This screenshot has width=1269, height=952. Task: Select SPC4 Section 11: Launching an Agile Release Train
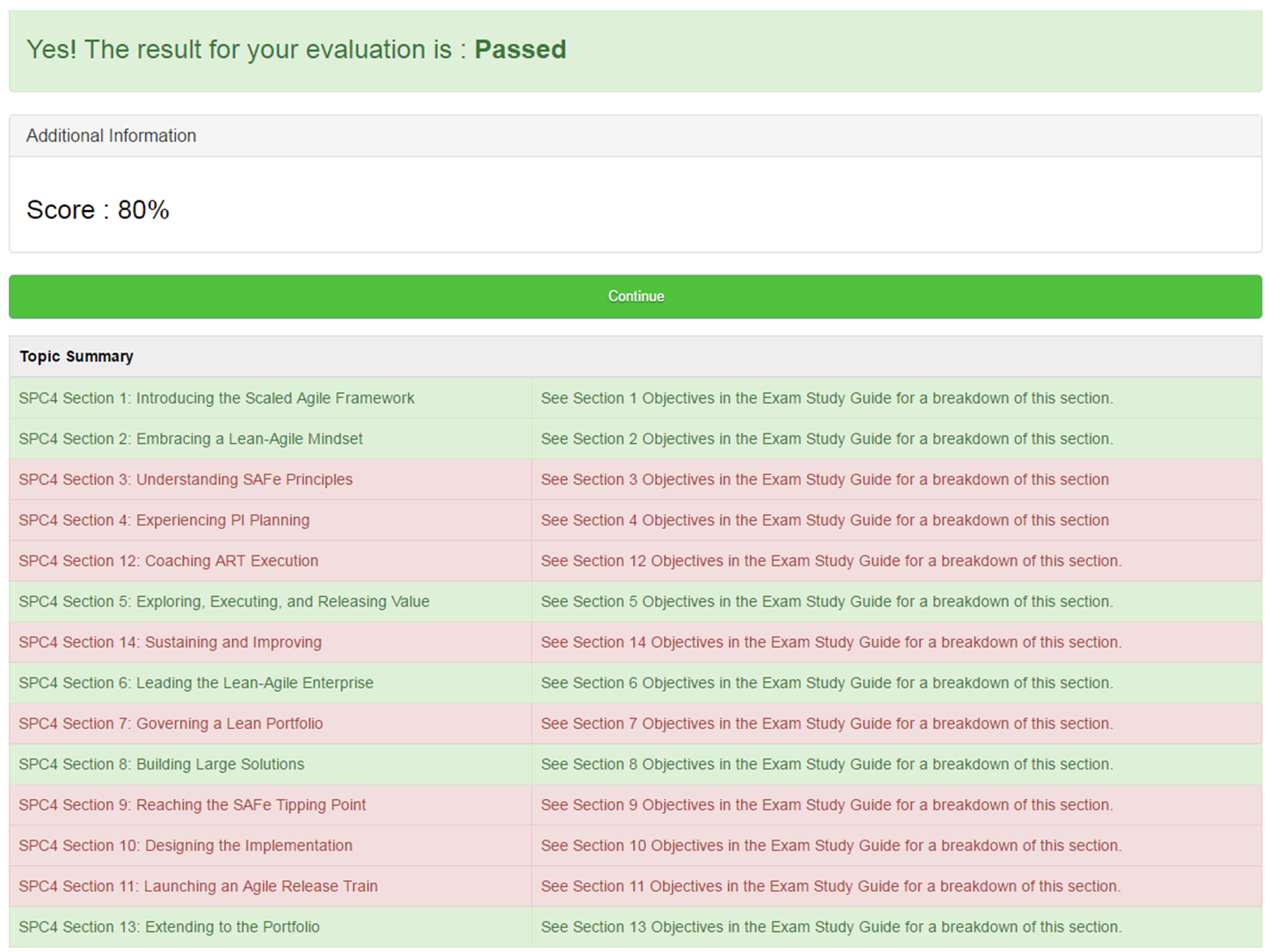pyautogui.click(x=198, y=886)
